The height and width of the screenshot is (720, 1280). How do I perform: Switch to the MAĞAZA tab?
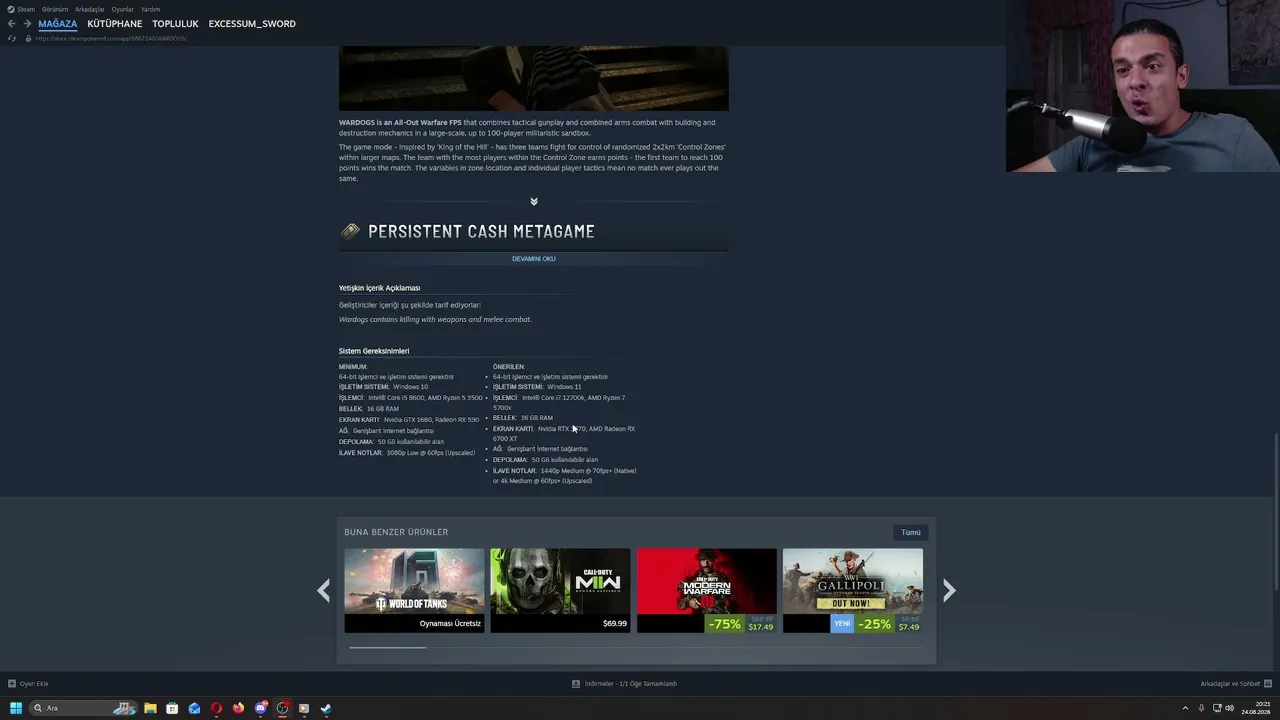[x=58, y=24]
